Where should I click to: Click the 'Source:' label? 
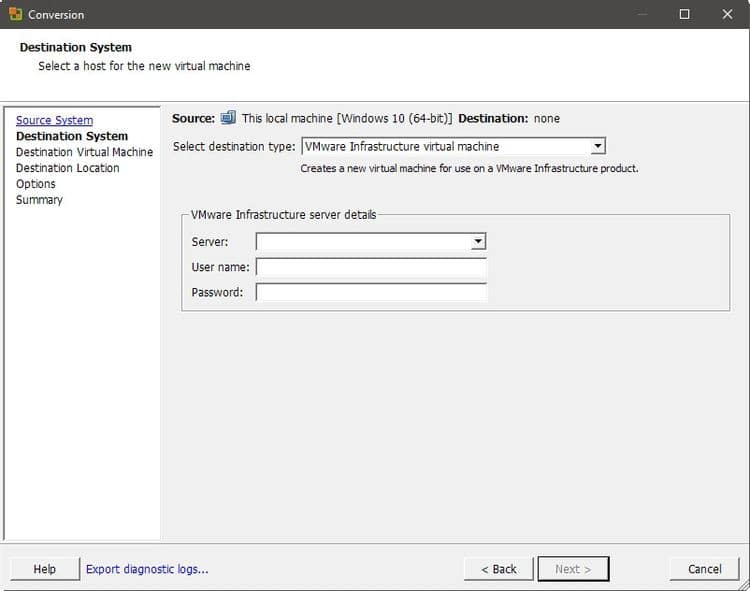pos(194,118)
